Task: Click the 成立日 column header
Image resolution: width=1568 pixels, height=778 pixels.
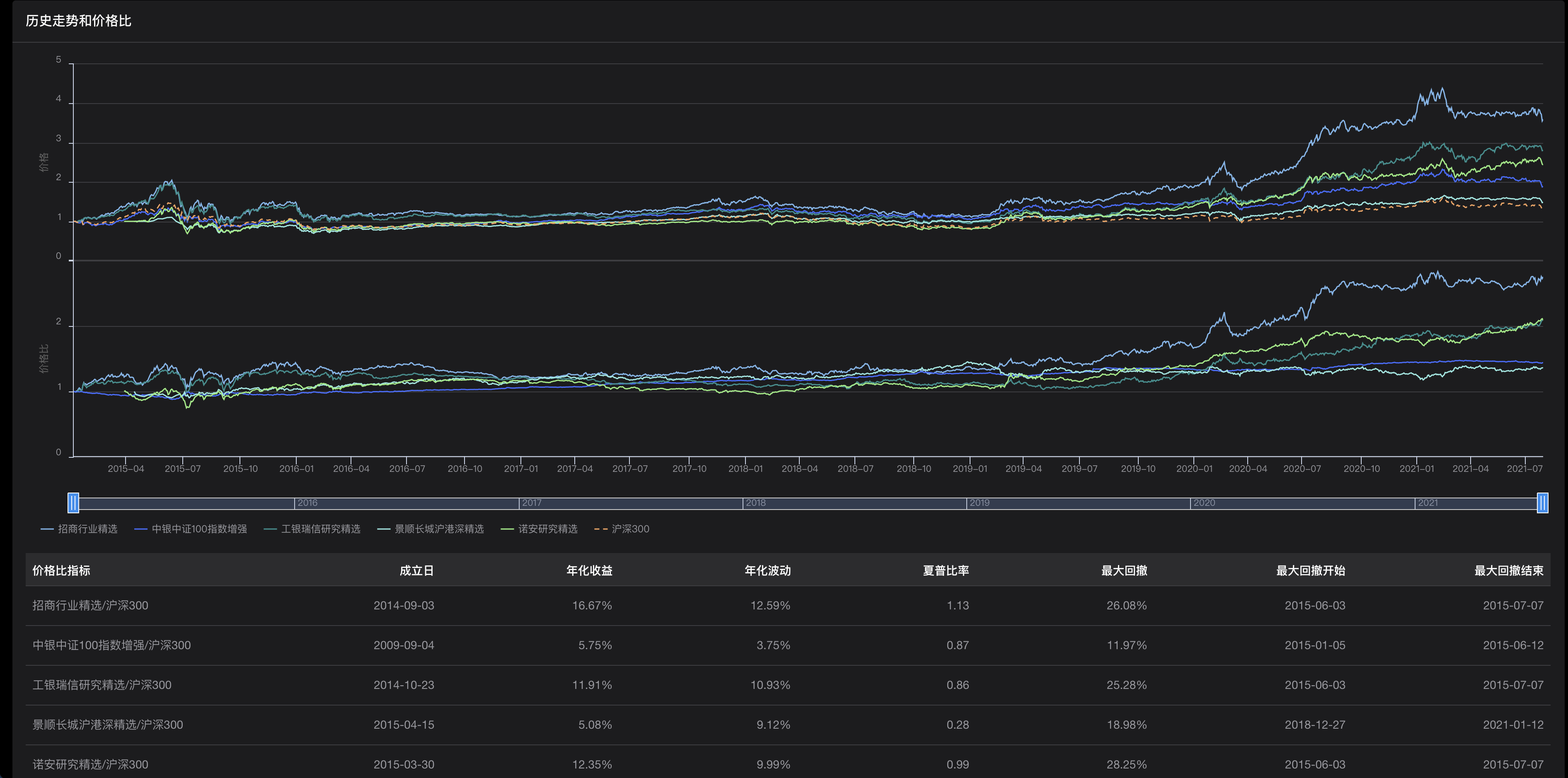Action: pos(416,570)
